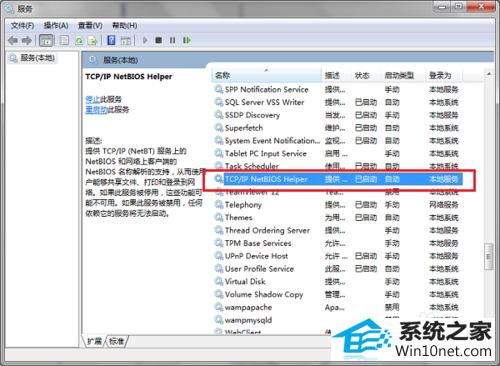
Task: Open the 操作(A) menu
Action: pyautogui.click(x=56, y=26)
